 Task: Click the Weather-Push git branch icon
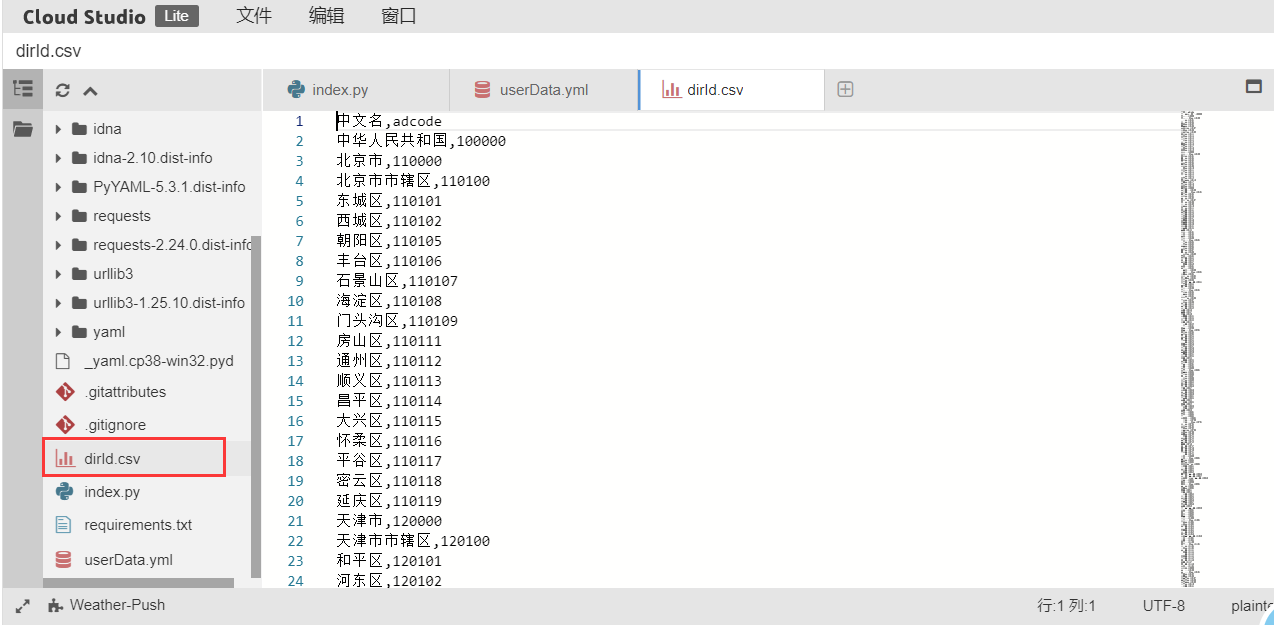click(x=54, y=605)
